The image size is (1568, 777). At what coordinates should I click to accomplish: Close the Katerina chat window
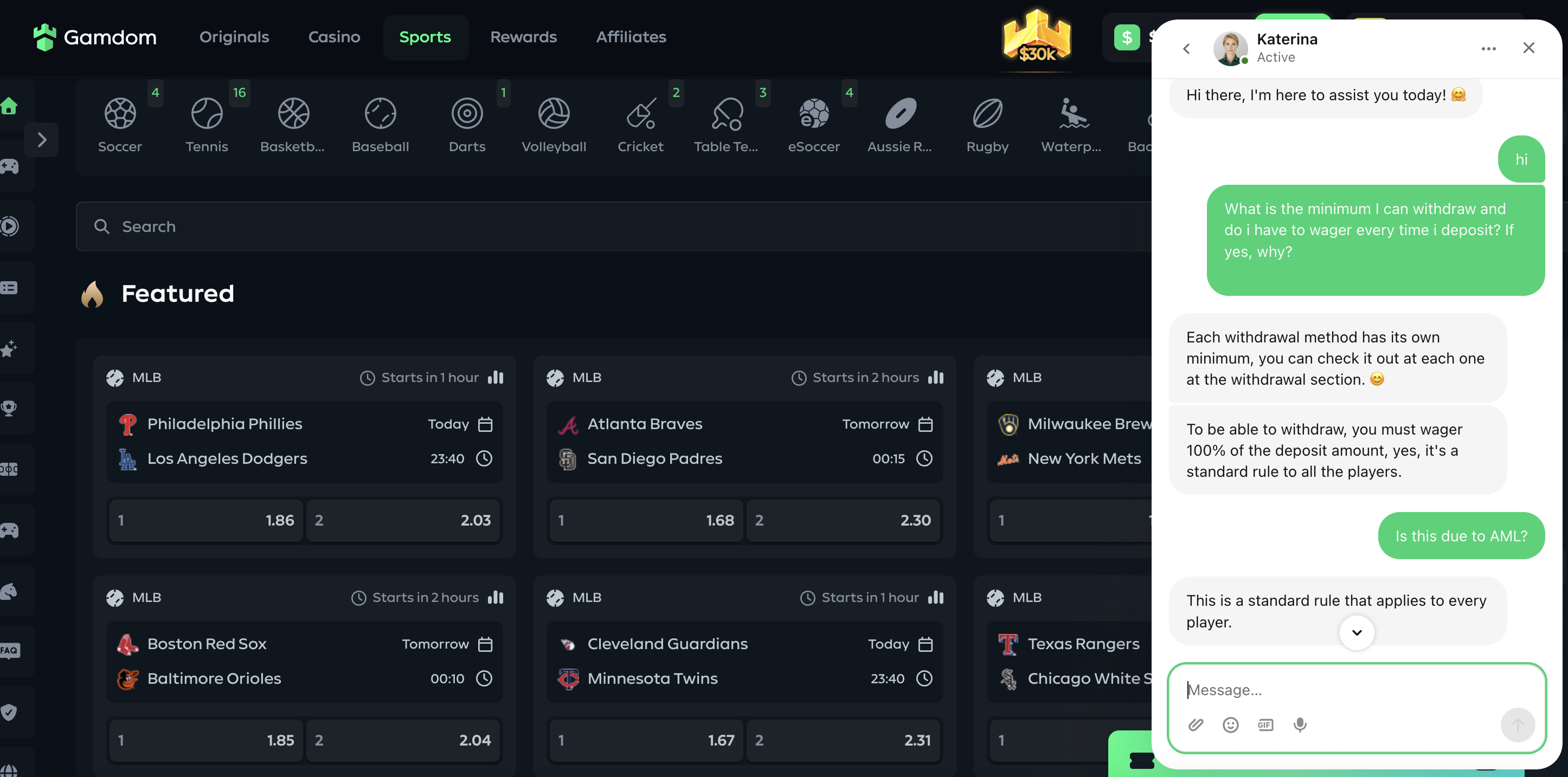click(x=1528, y=48)
